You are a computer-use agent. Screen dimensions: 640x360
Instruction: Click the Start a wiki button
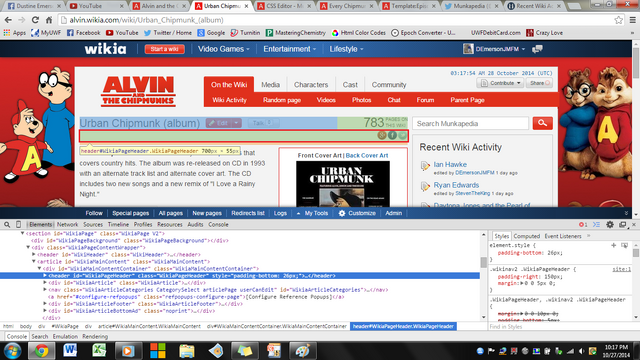[x=164, y=49]
